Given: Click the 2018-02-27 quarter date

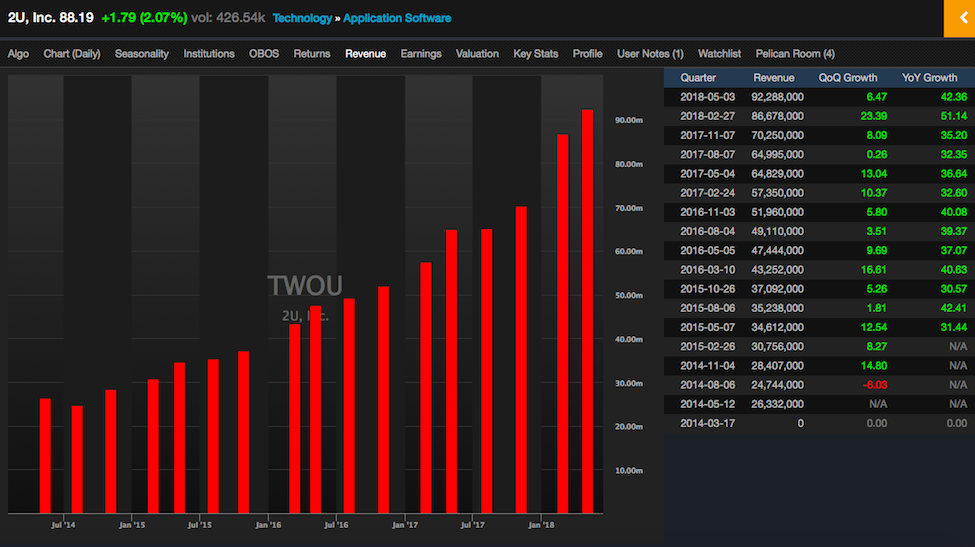Looking at the screenshot, I should click(707, 116).
